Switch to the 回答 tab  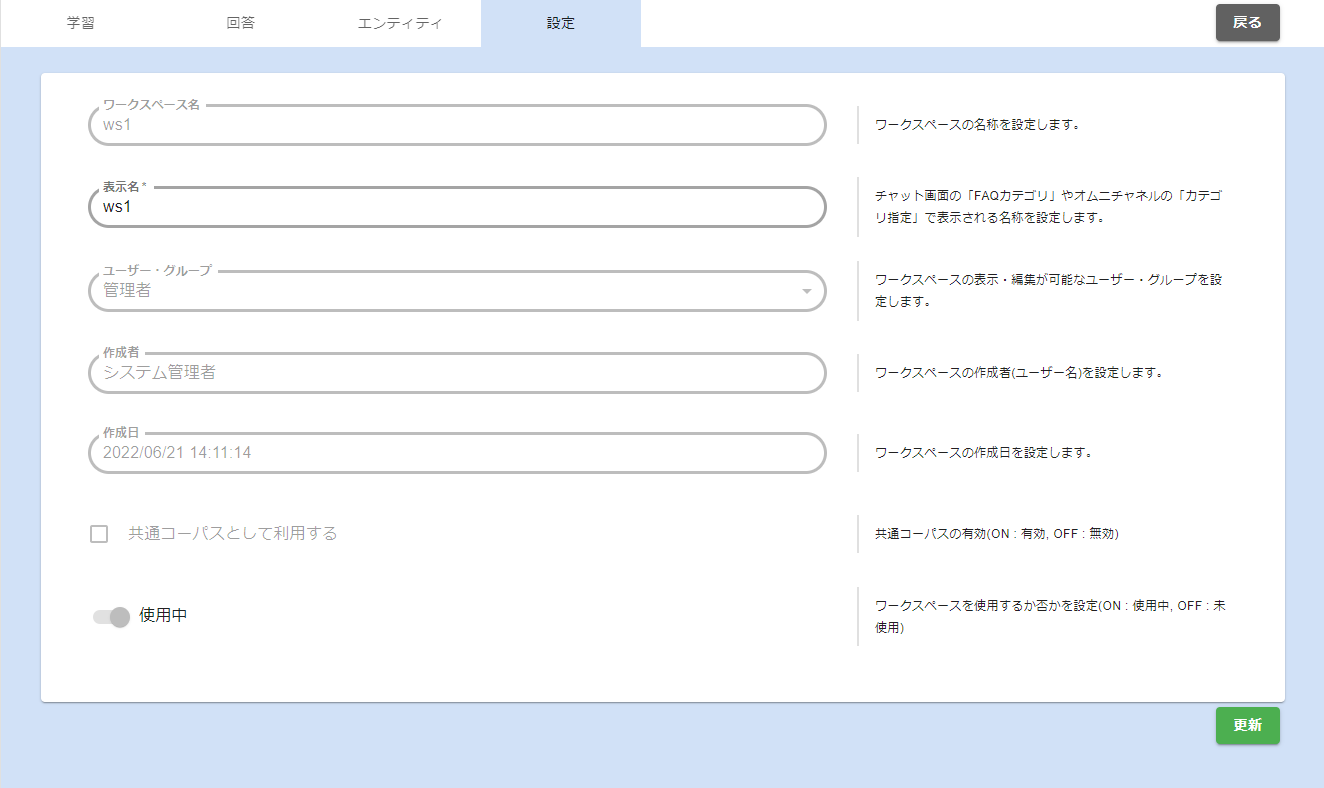[x=240, y=23]
